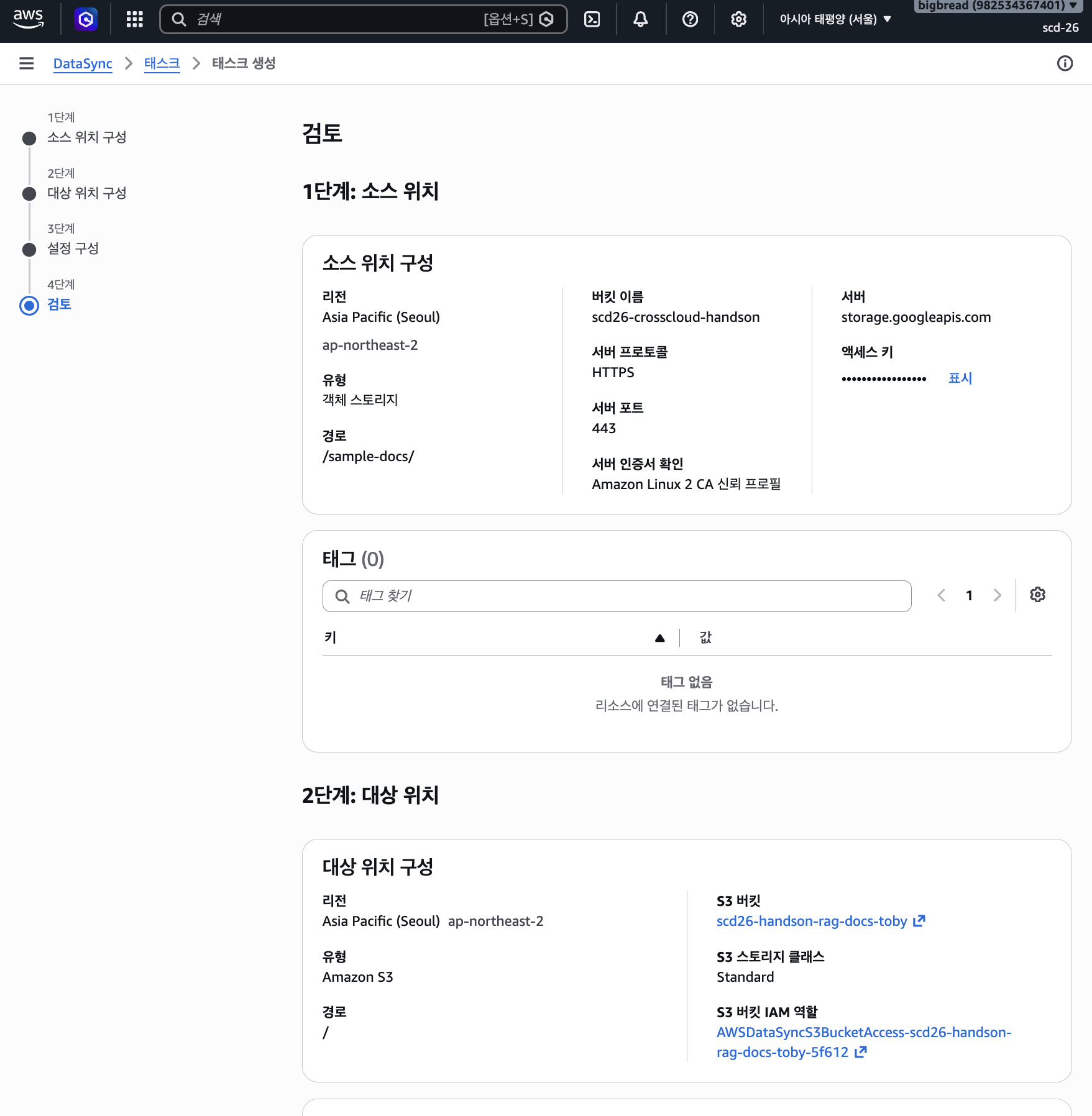1092x1116 pixels.
Task: Click the magnifier icon in tag search
Action: pos(342,597)
